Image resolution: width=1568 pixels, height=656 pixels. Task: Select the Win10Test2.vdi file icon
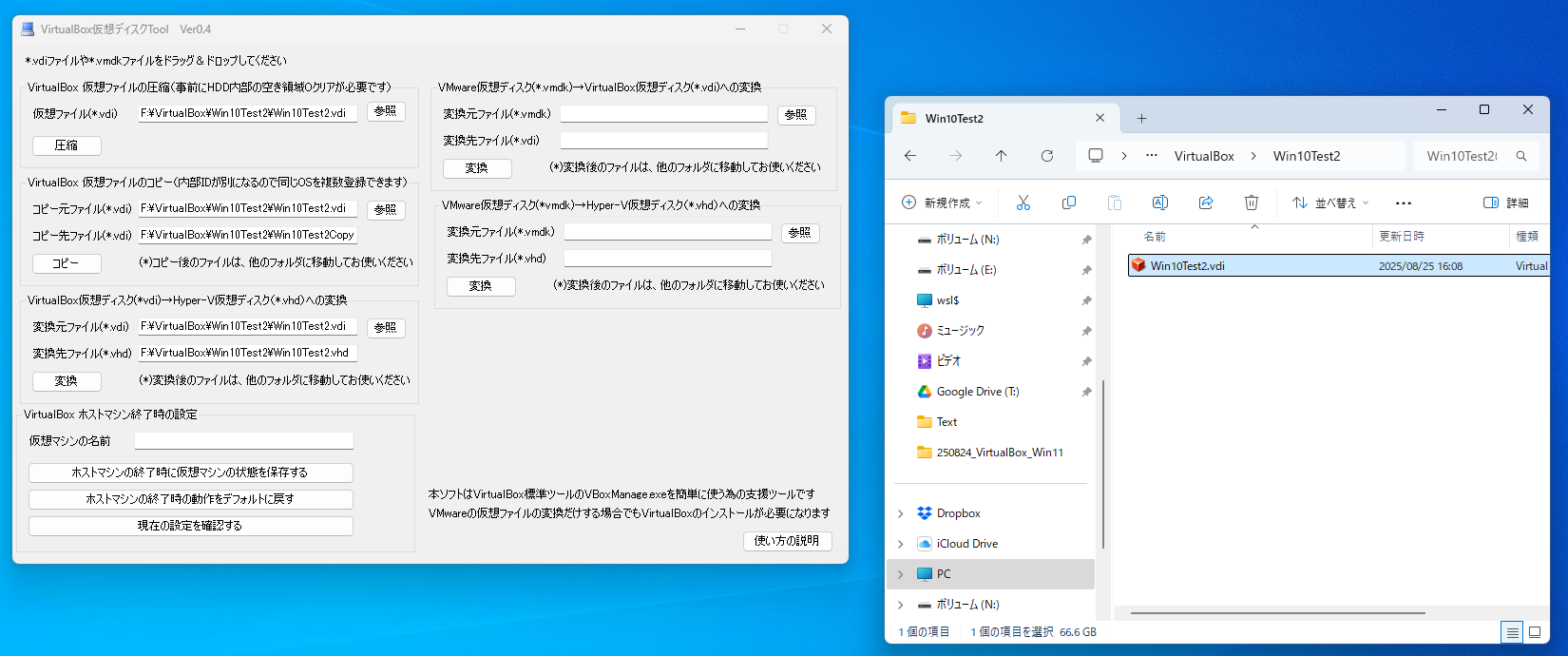(x=1138, y=265)
